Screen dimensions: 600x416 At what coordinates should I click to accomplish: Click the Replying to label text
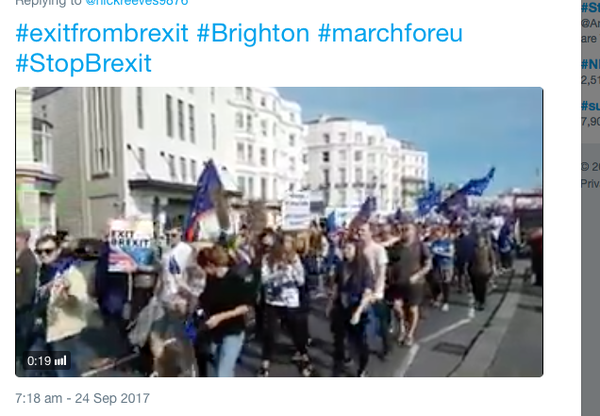(49, 3)
